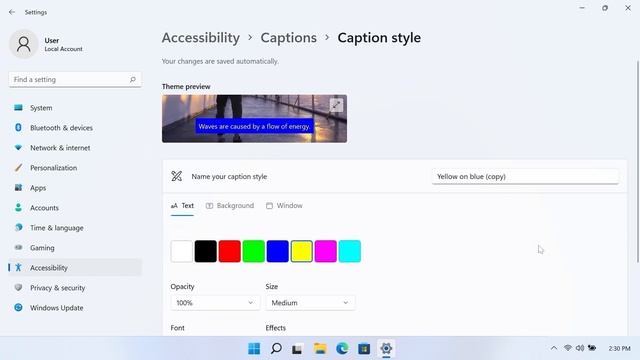Select the Accounts label in sidebar
Screen dimensions: 640x360
tap(44, 208)
